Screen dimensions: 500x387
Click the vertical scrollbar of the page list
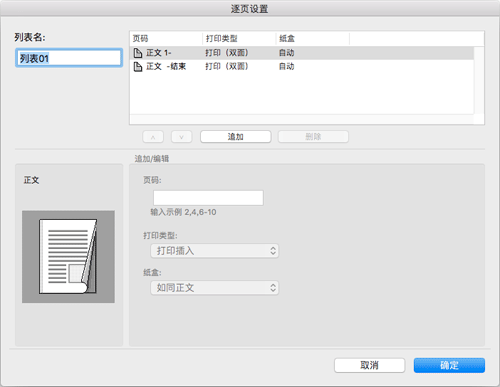tap(479, 80)
